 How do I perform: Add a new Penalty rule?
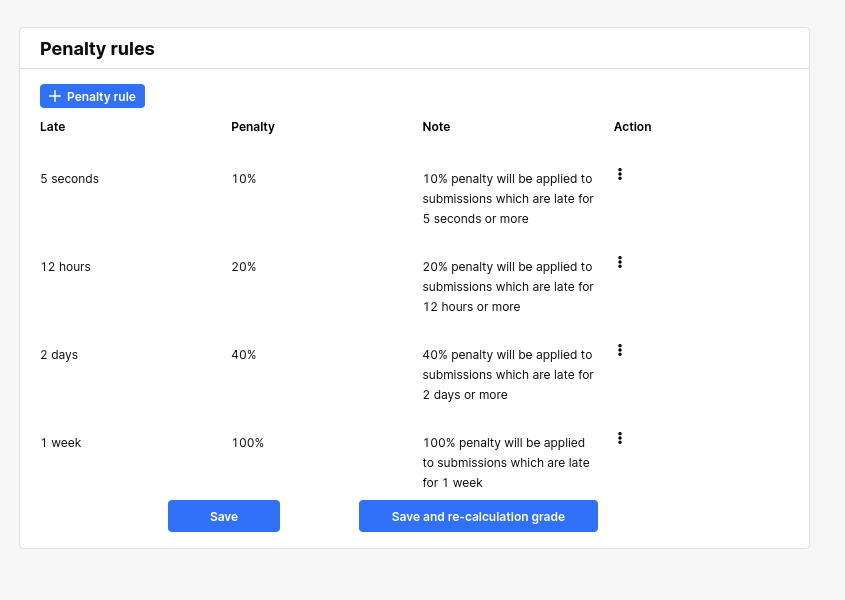(x=92, y=96)
